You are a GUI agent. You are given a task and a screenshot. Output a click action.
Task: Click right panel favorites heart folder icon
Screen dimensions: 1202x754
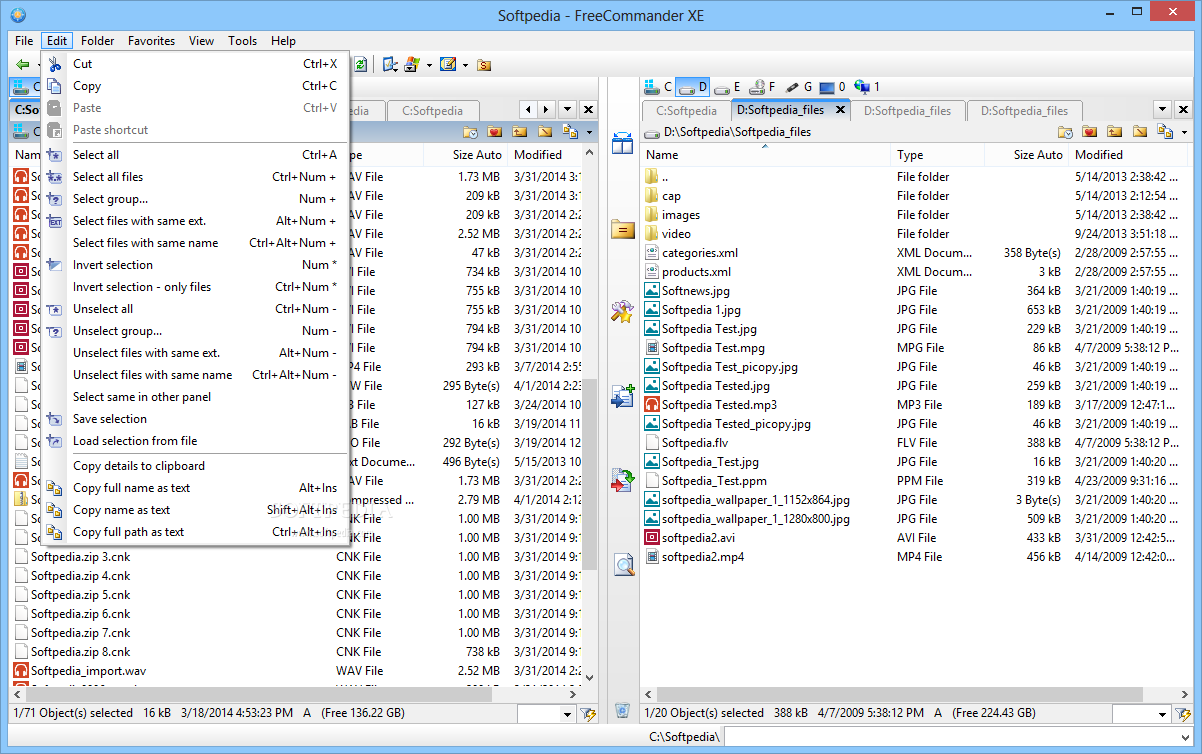click(x=1090, y=132)
